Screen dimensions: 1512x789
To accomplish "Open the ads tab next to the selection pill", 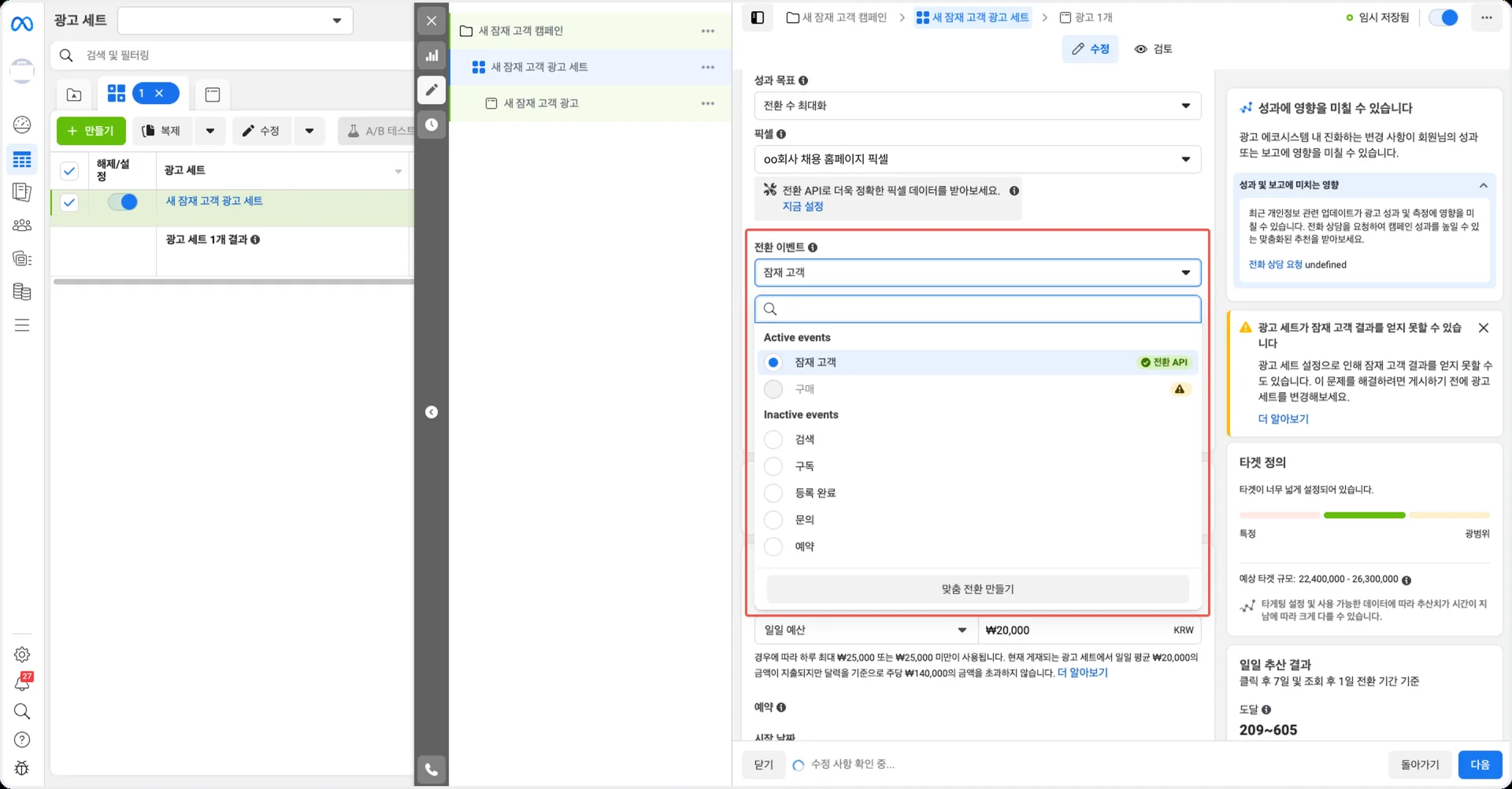I will [212, 94].
